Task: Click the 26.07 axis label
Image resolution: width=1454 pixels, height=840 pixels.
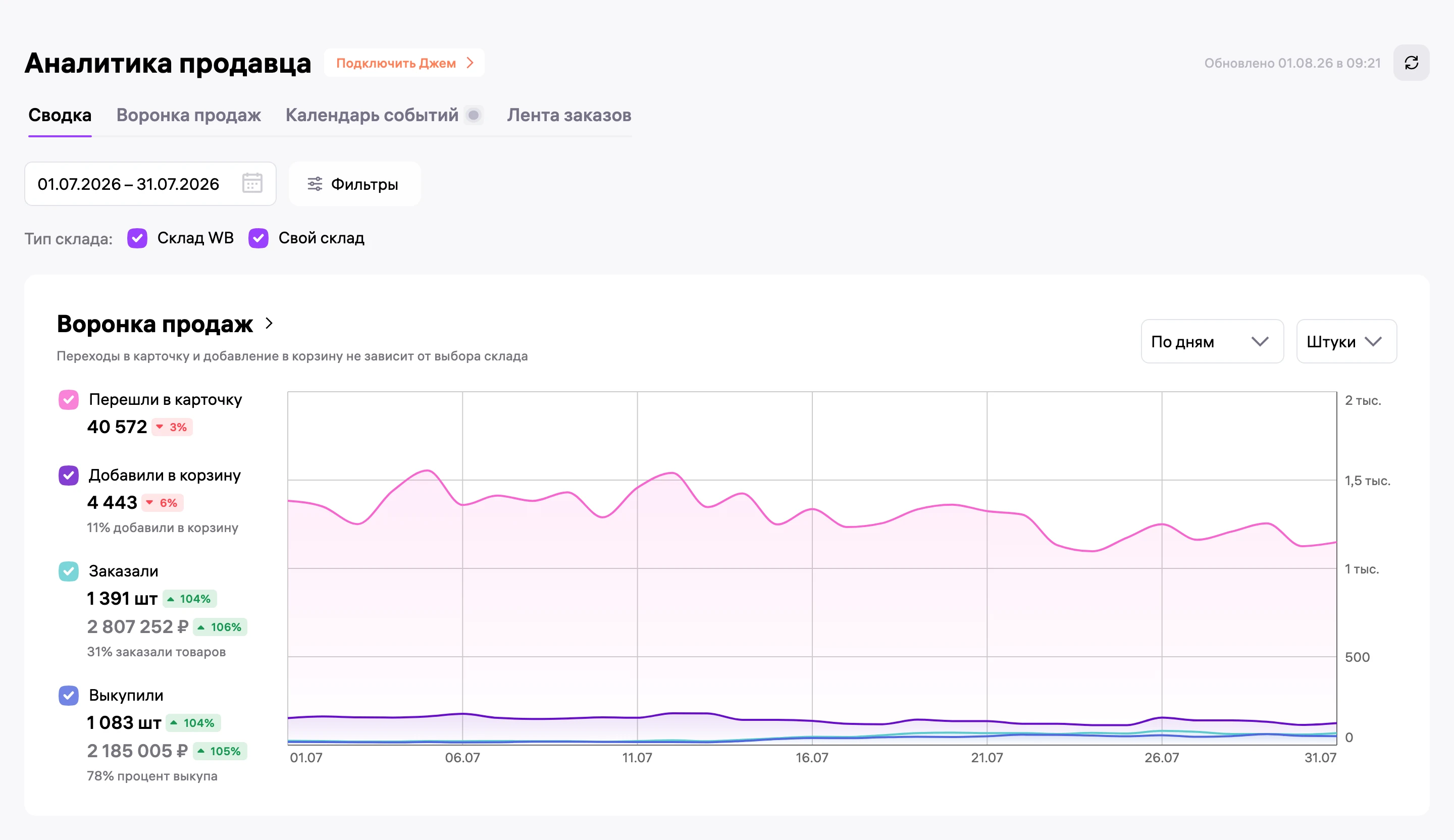Action: (x=1162, y=758)
